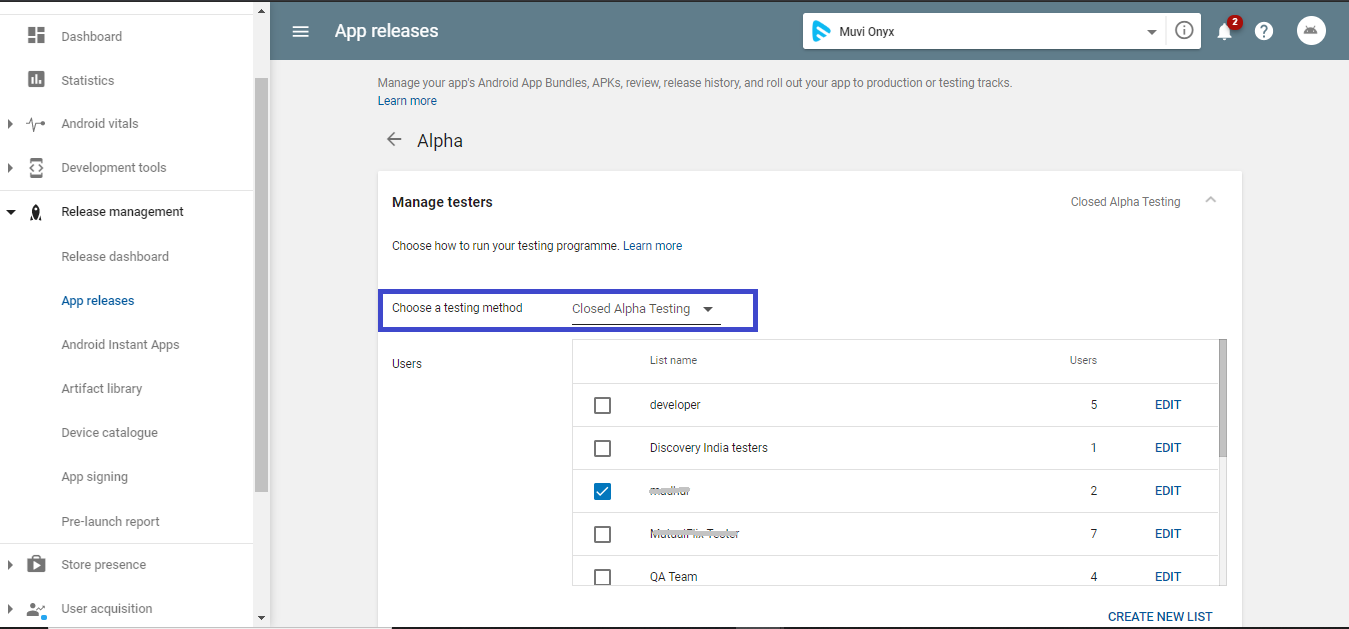1349x629 pixels.
Task: Select App releases in sidebar
Action: point(98,301)
